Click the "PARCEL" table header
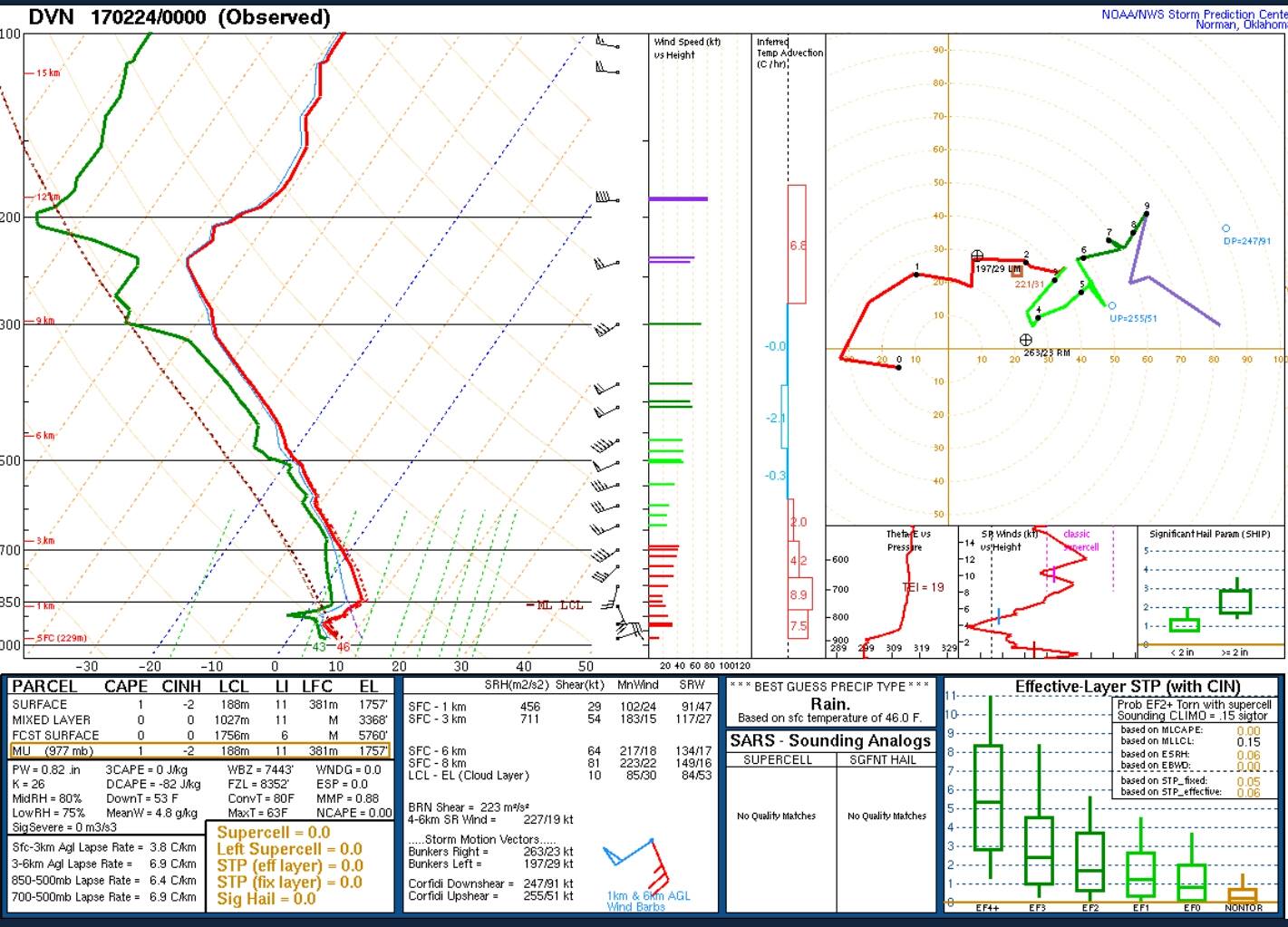 point(44,687)
